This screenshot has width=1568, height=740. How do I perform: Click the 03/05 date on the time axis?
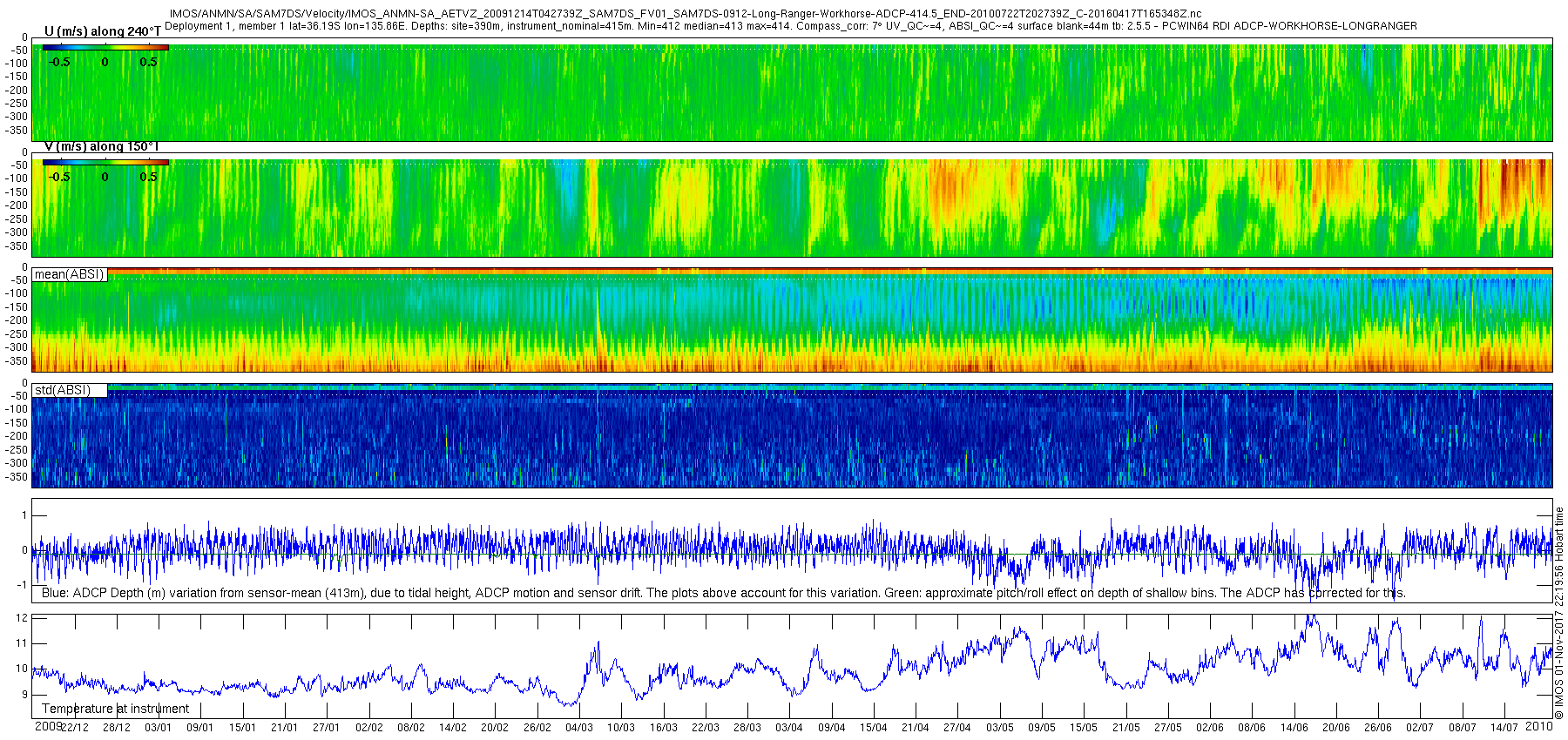pos(999,728)
